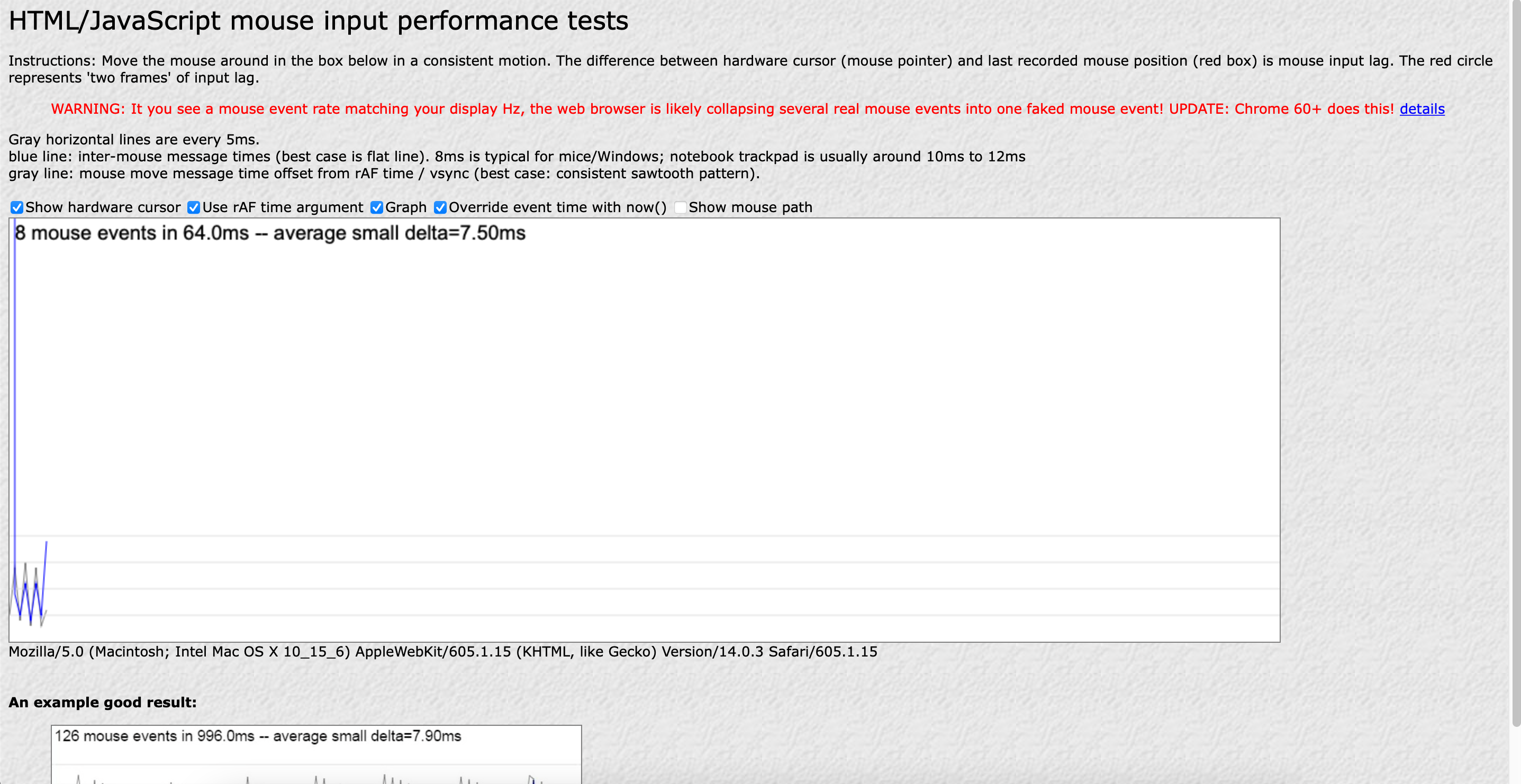1521x784 pixels.
Task: Click the 'gray line: mouse move message' description
Action: coord(383,174)
